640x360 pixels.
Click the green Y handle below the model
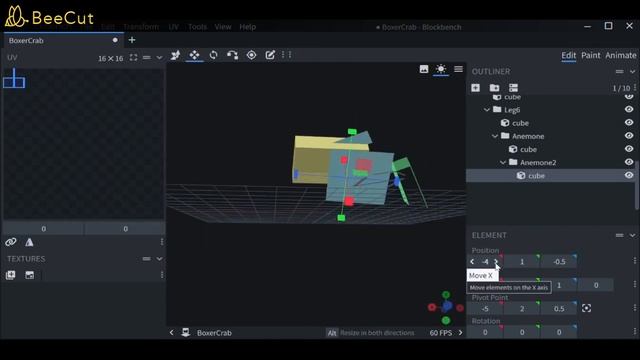(341, 218)
